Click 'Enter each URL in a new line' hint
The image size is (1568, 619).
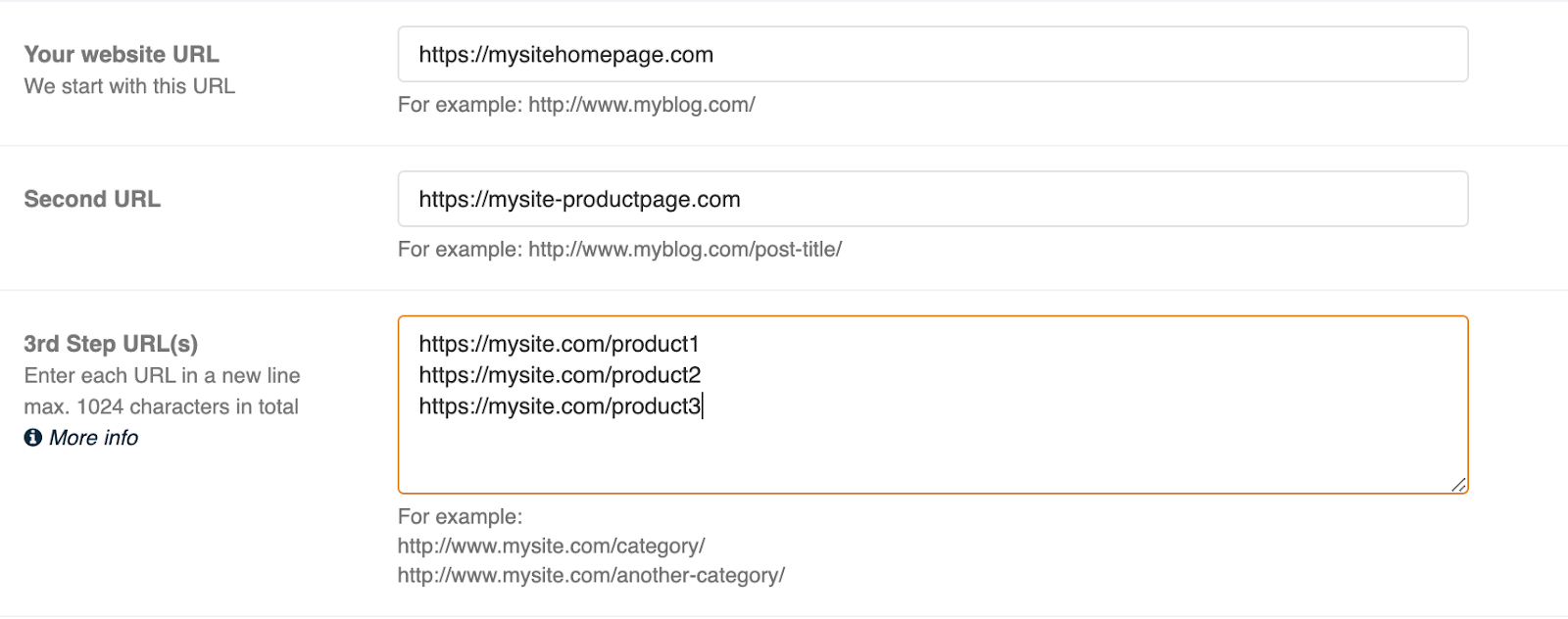162,375
